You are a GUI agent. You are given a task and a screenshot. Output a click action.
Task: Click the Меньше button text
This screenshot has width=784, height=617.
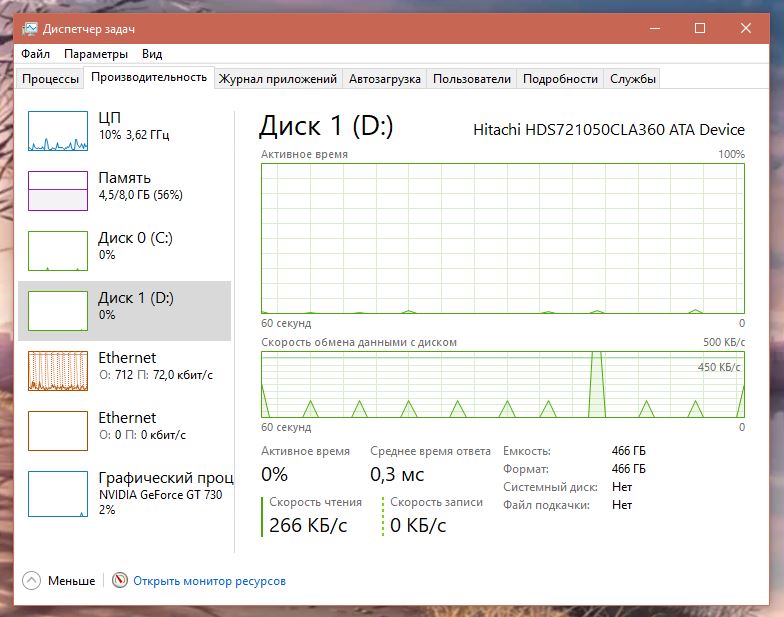(x=72, y=581)
